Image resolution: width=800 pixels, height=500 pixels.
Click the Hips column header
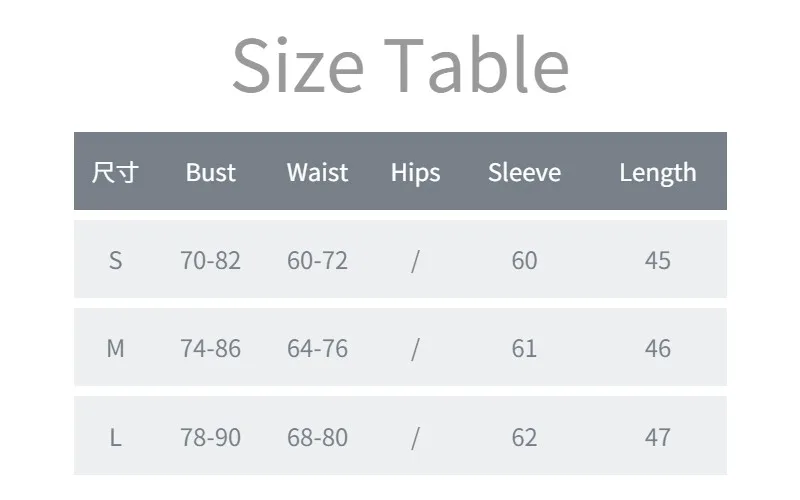415,172
